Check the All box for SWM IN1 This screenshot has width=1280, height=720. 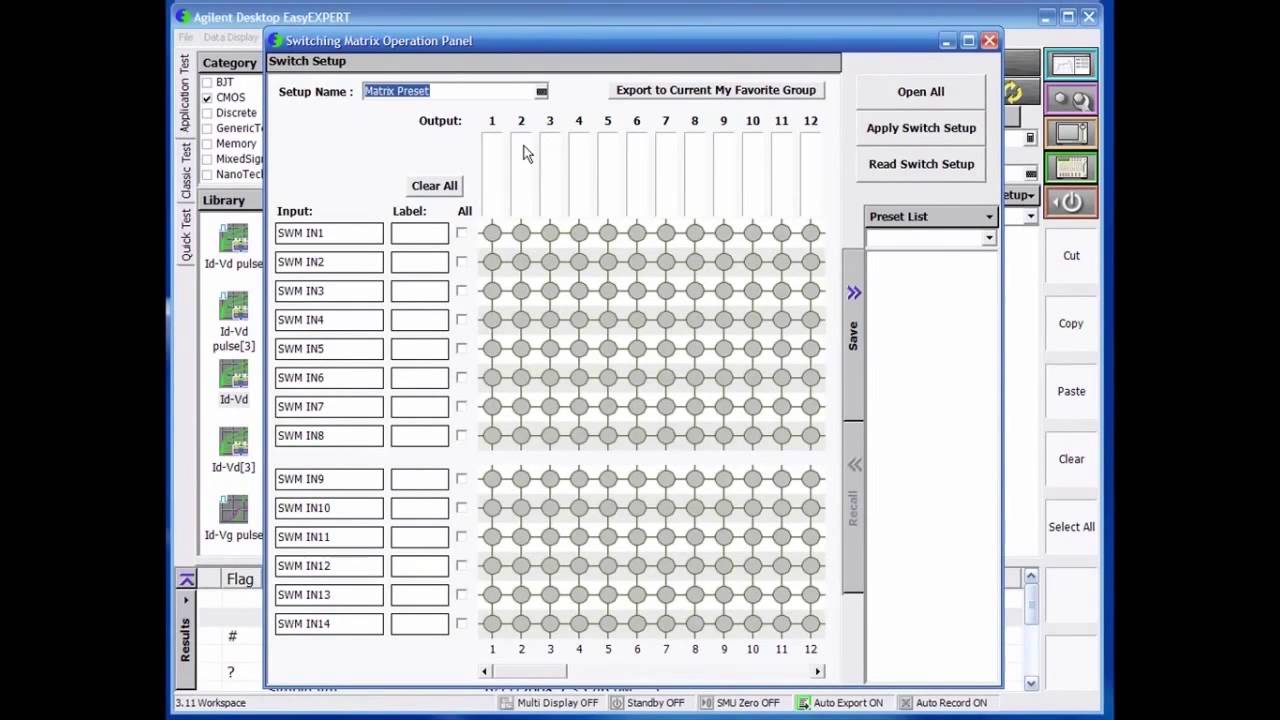pos(461,233)
